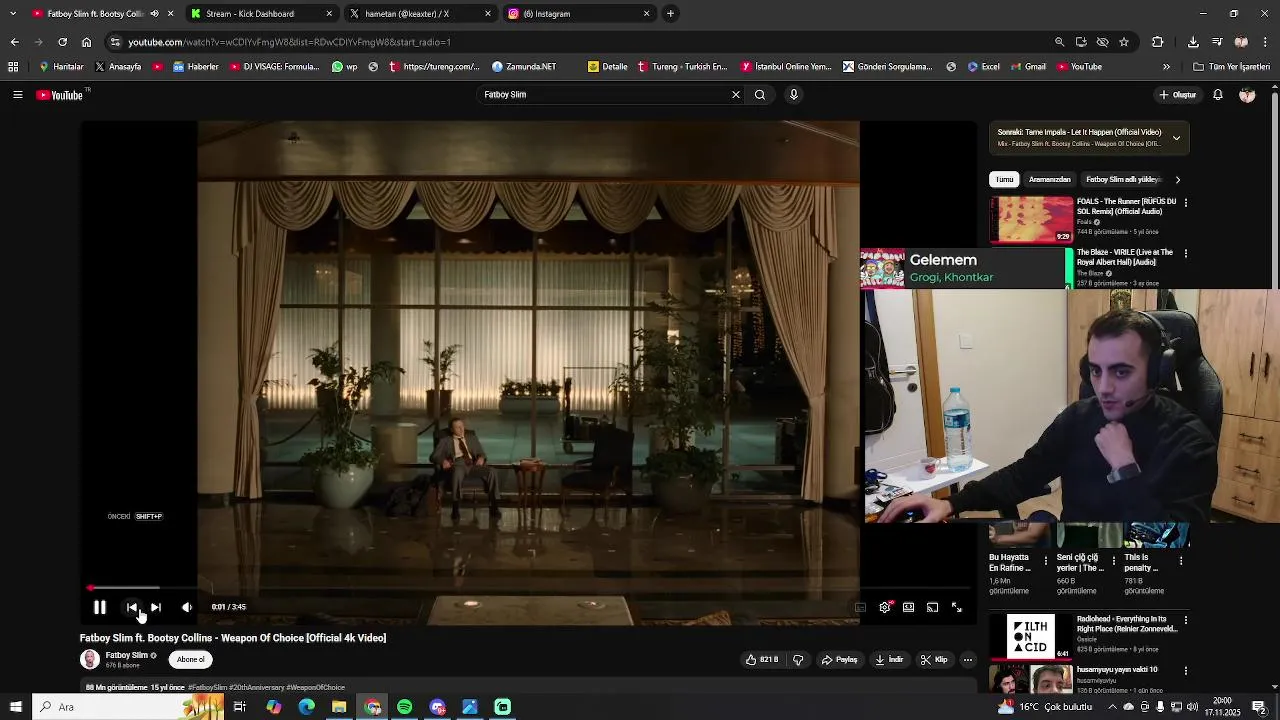The height and width of the screenshot is (720, 1280).
Task: Select the Tümü filter chip
Action: point(1004,179)
